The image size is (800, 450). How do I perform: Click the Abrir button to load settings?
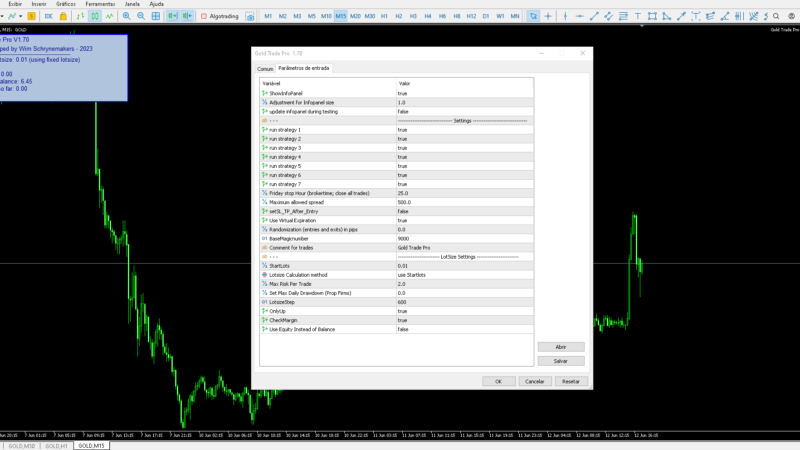(561, 347)
